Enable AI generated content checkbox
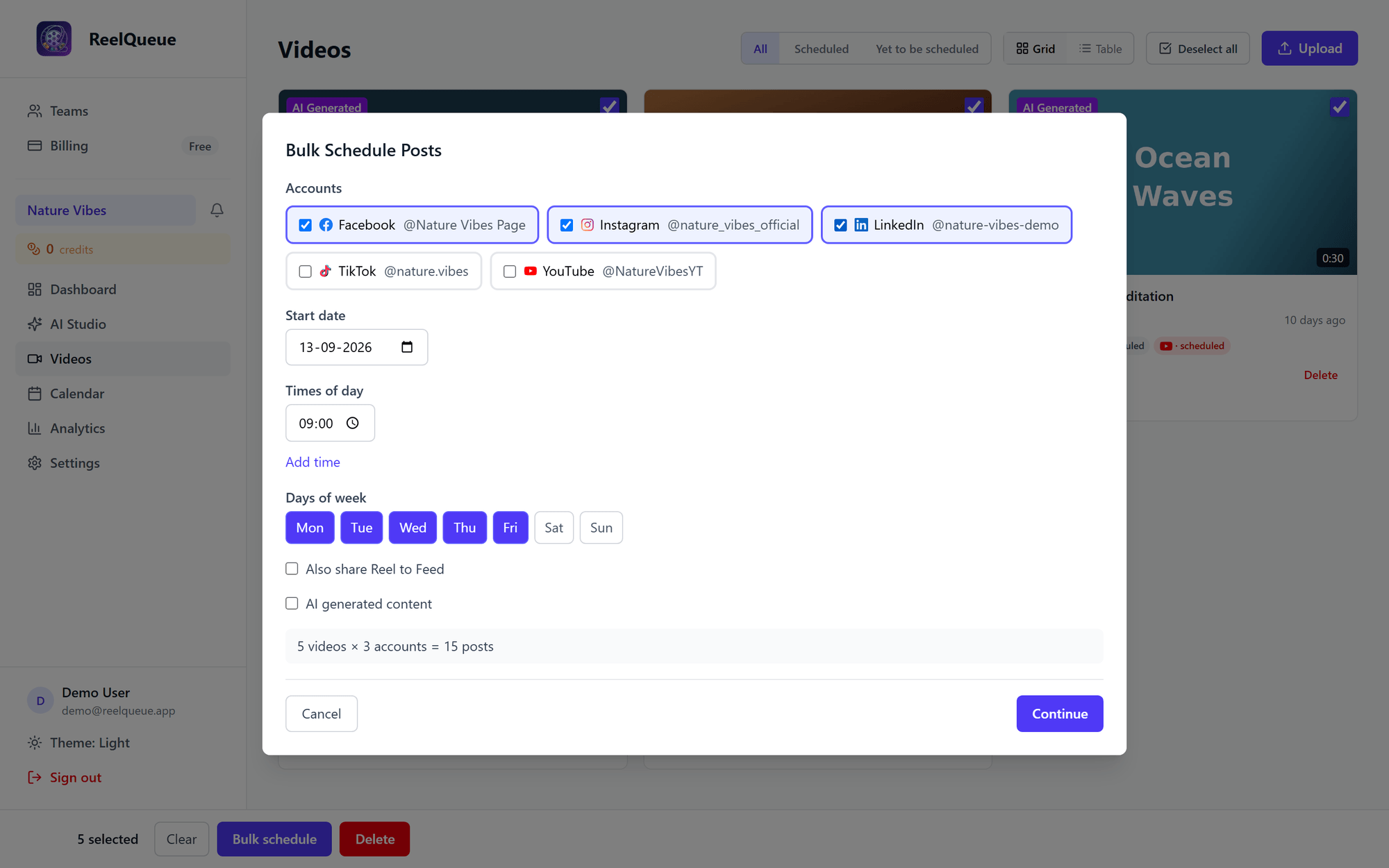The height and width of the screenshot is (868, 1389). (292, 603)
